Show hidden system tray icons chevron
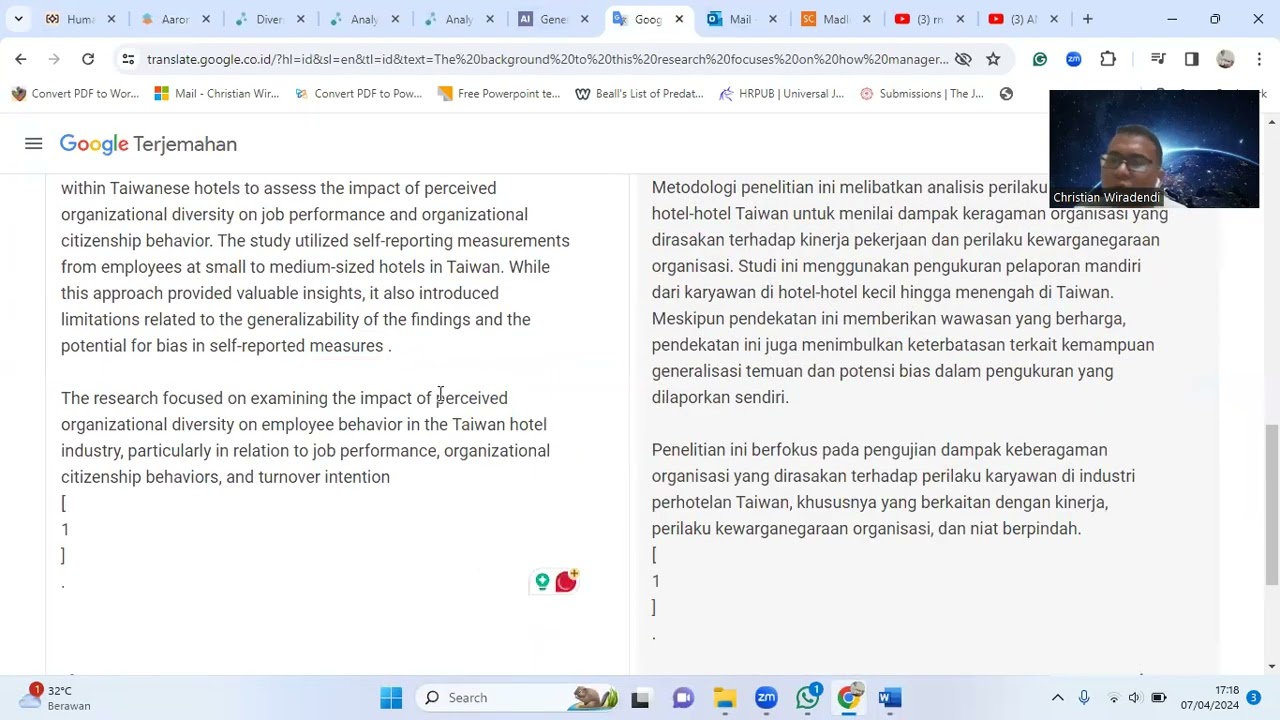The height and width of the screenshot is (720, 1280). [x=1057, y=697]
